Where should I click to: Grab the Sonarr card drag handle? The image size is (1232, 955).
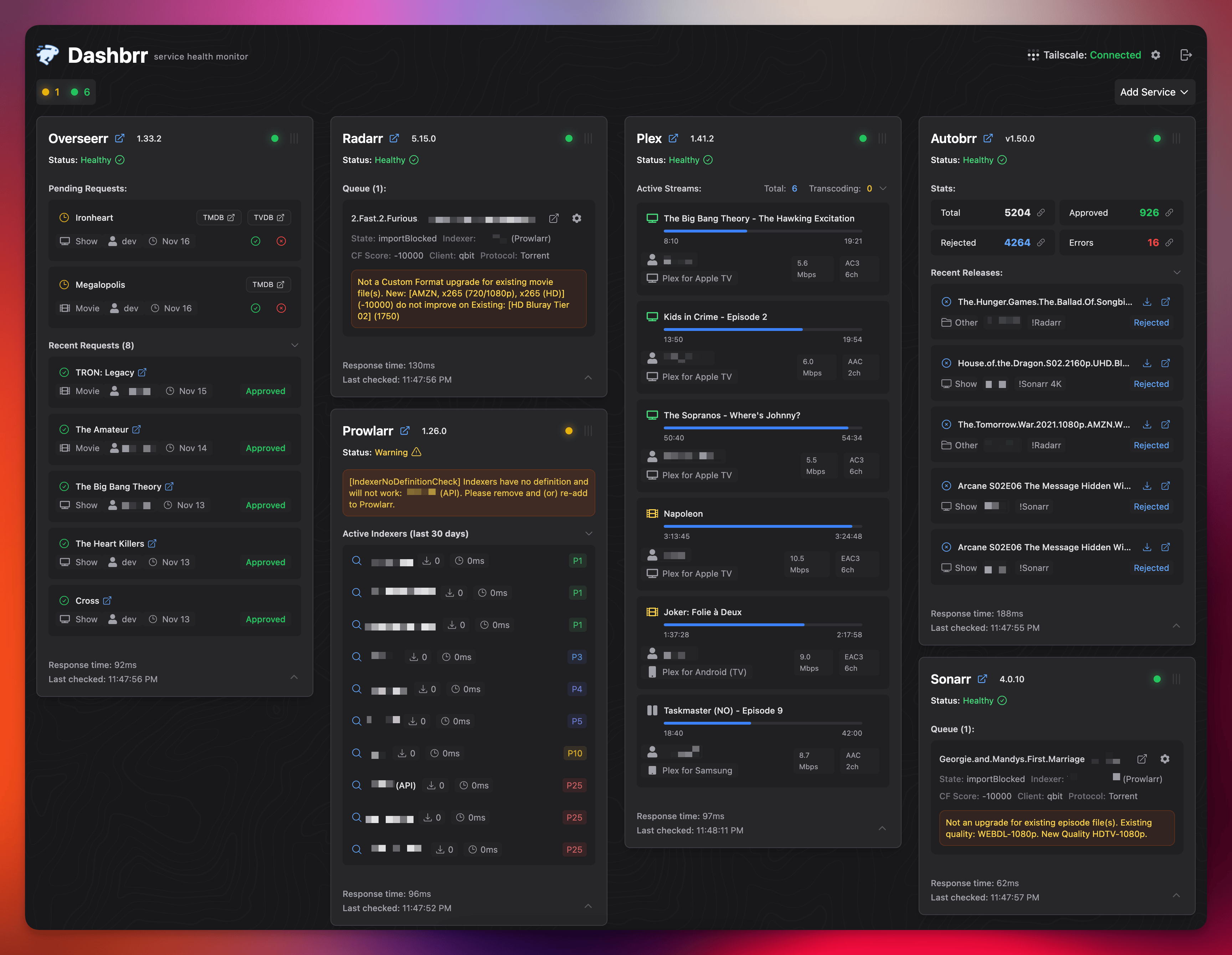point(1176,679)
